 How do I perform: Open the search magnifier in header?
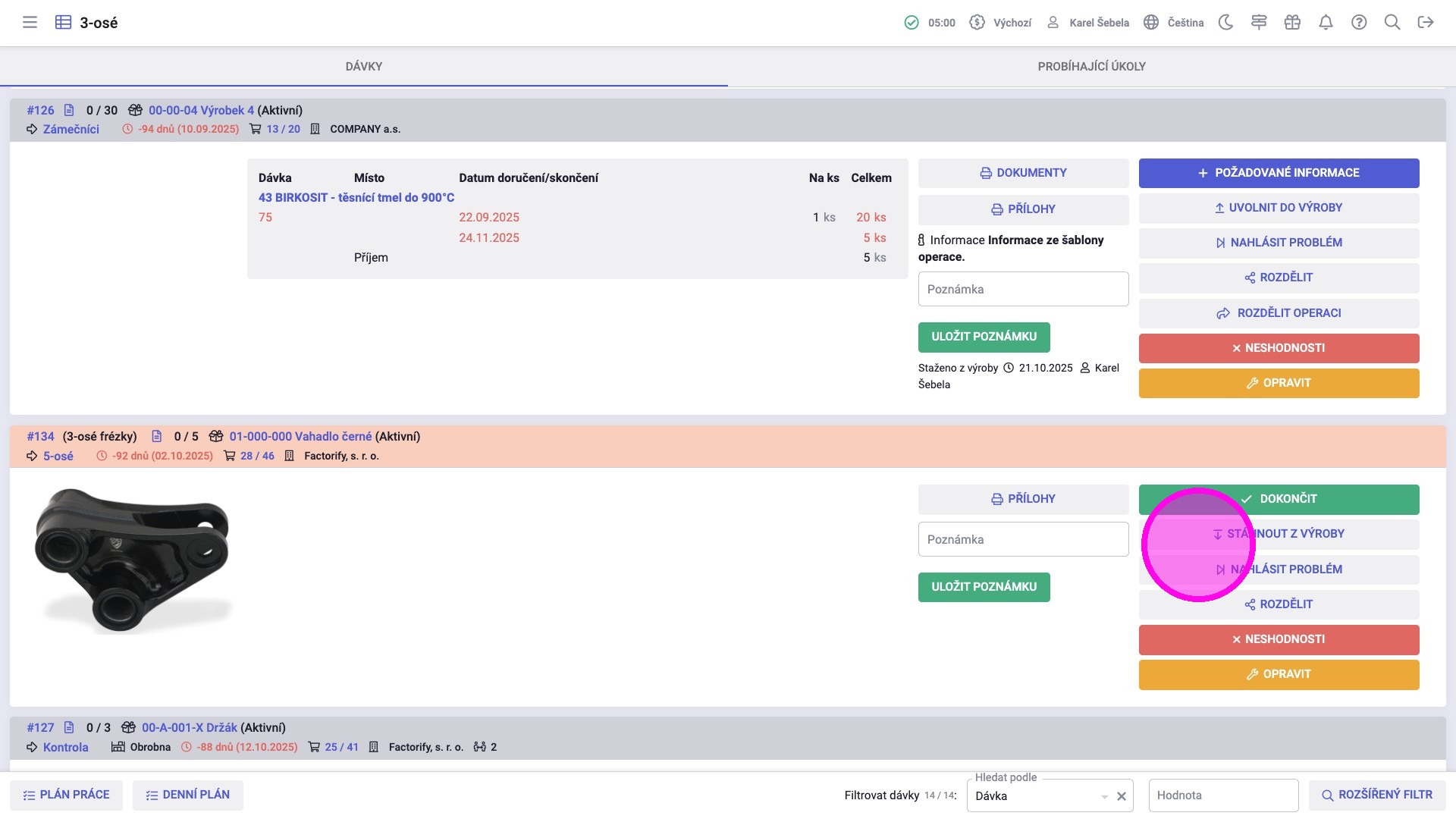1392,23
